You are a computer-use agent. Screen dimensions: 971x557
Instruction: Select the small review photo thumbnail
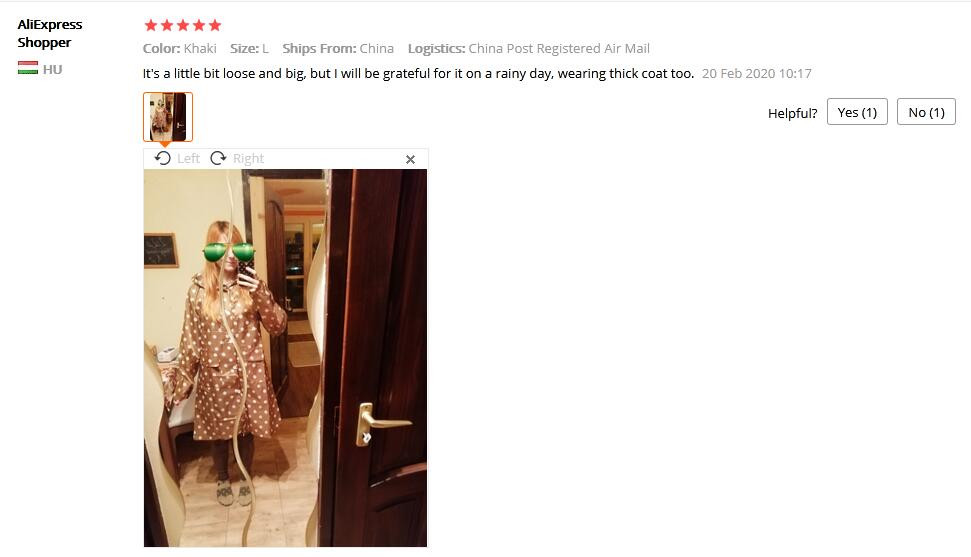pos(168,117)
